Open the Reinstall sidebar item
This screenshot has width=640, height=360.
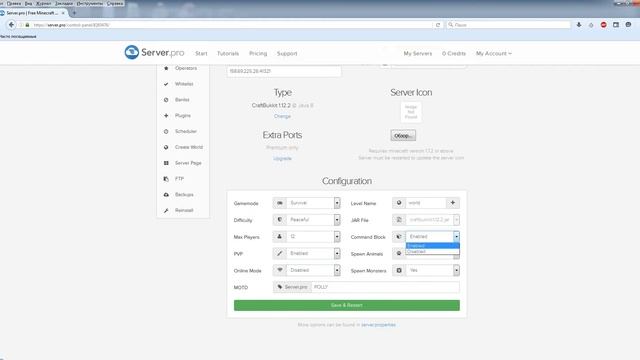184,211
